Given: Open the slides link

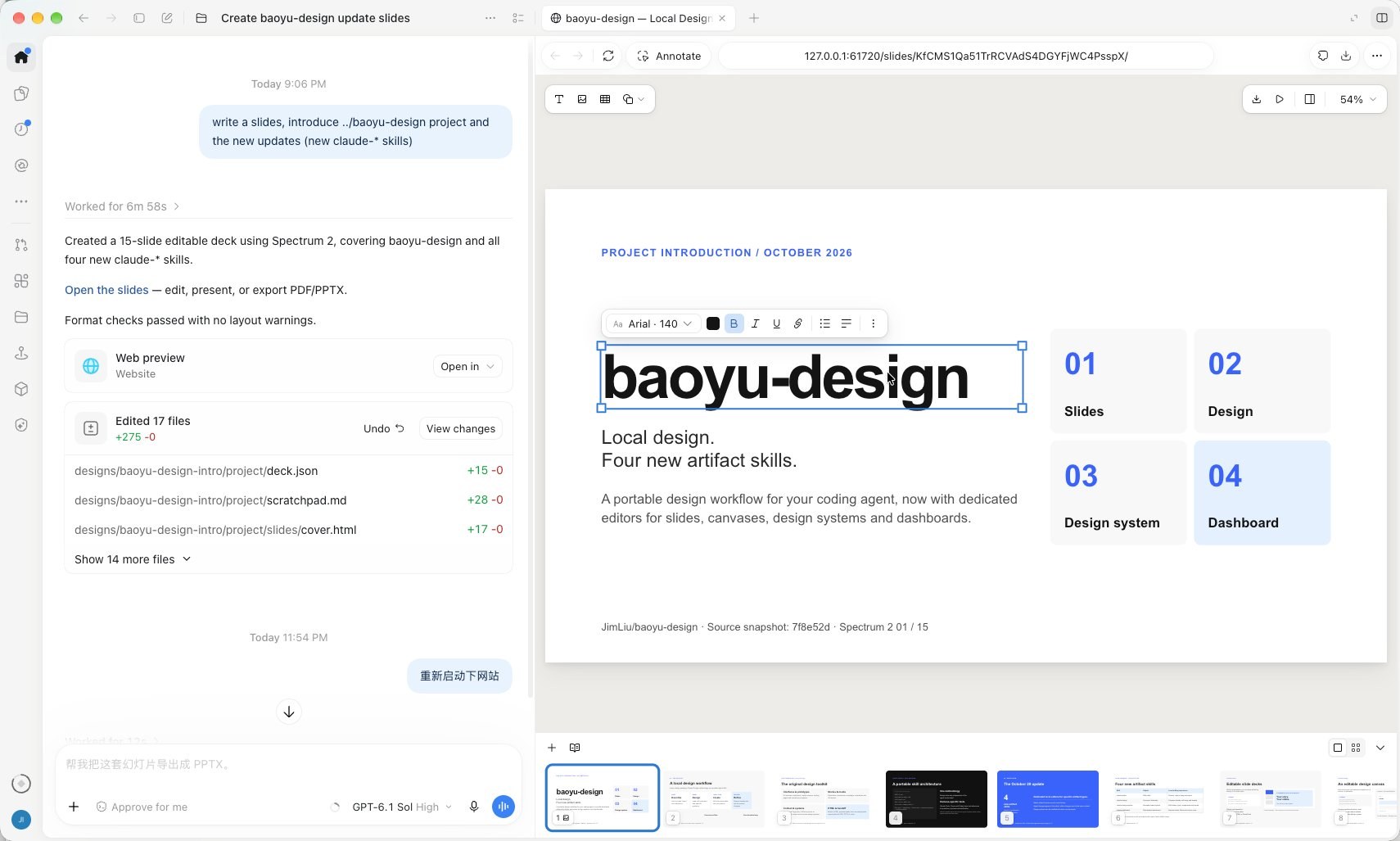Looking at the screenshot, I should coord(106,290).
